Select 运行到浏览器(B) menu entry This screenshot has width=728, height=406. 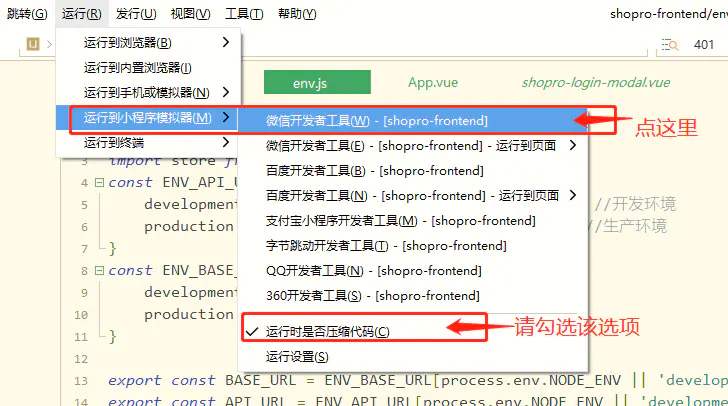[x=149, y=43]
